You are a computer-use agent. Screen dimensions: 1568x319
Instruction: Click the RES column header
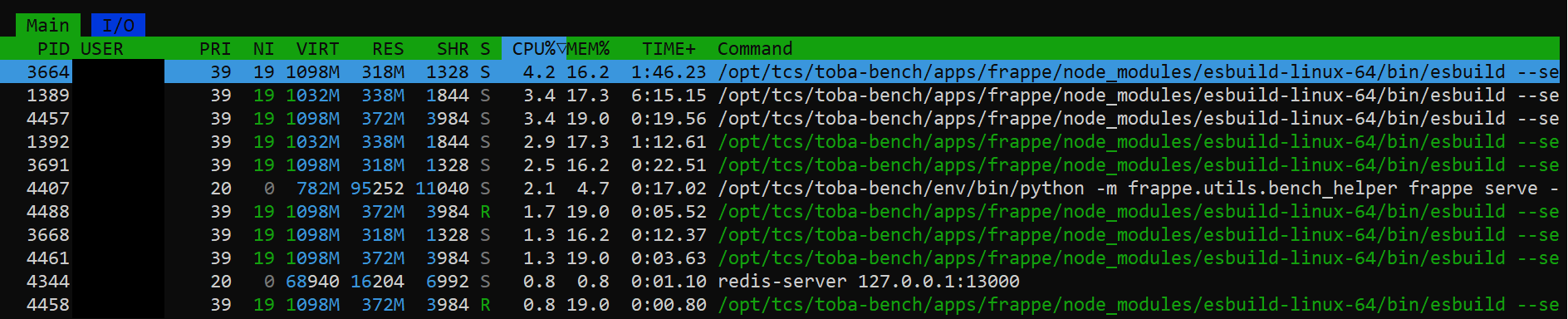[x=388, y=48]
